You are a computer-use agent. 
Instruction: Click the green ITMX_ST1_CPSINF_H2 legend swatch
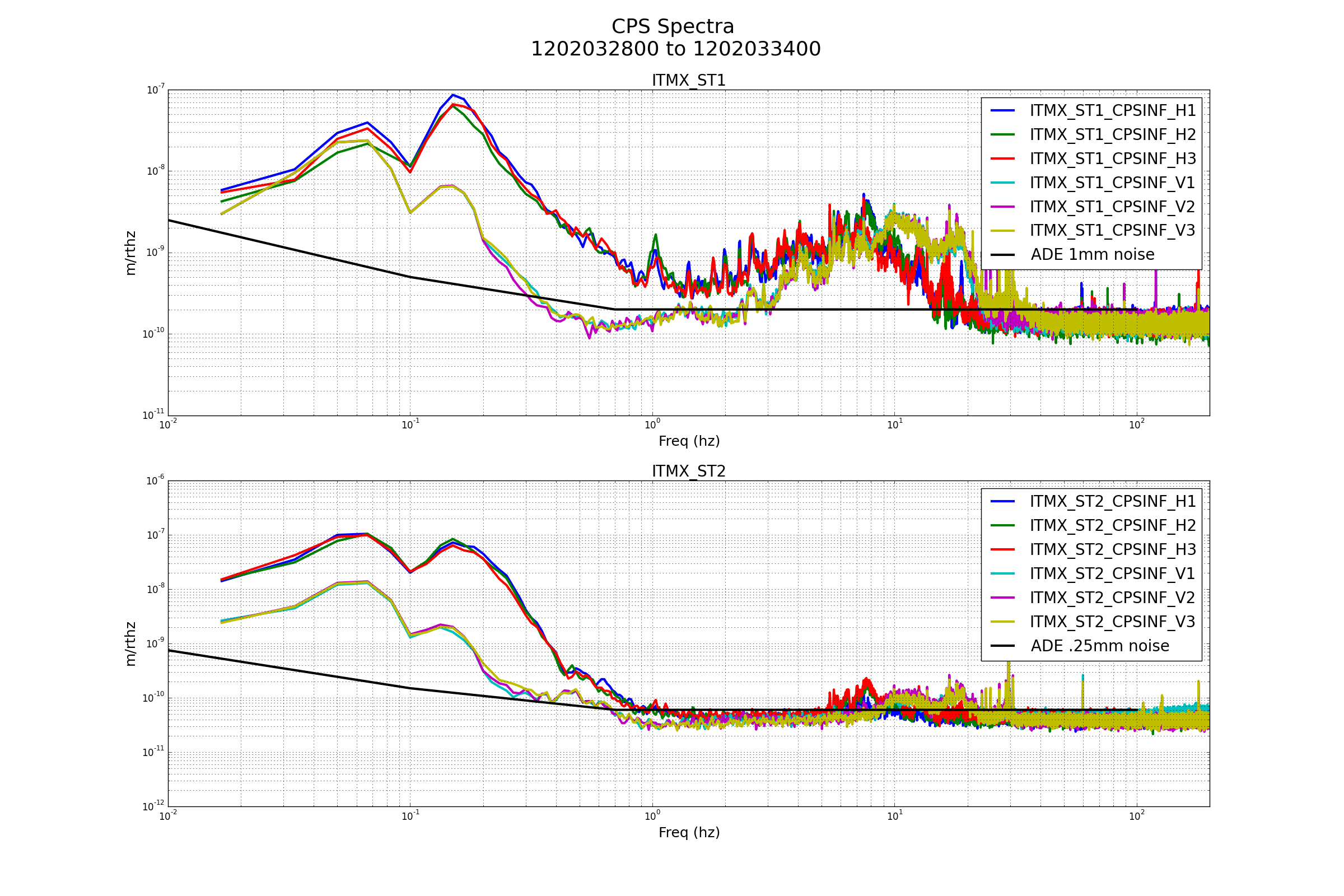coord(1002,134)
